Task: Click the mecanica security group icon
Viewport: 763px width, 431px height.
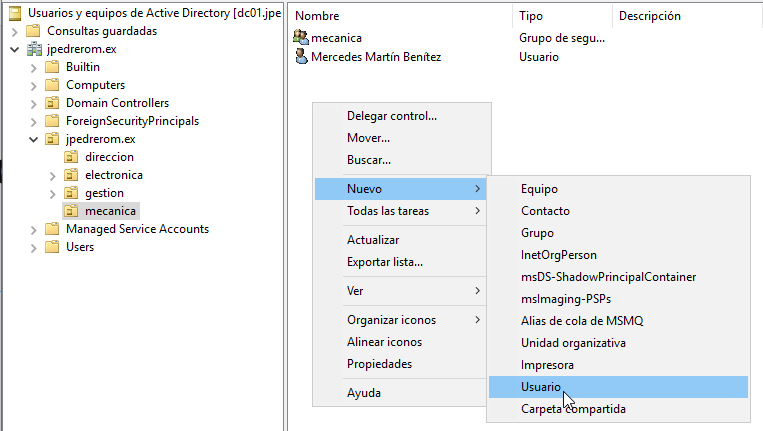Action: coord(301,38)
